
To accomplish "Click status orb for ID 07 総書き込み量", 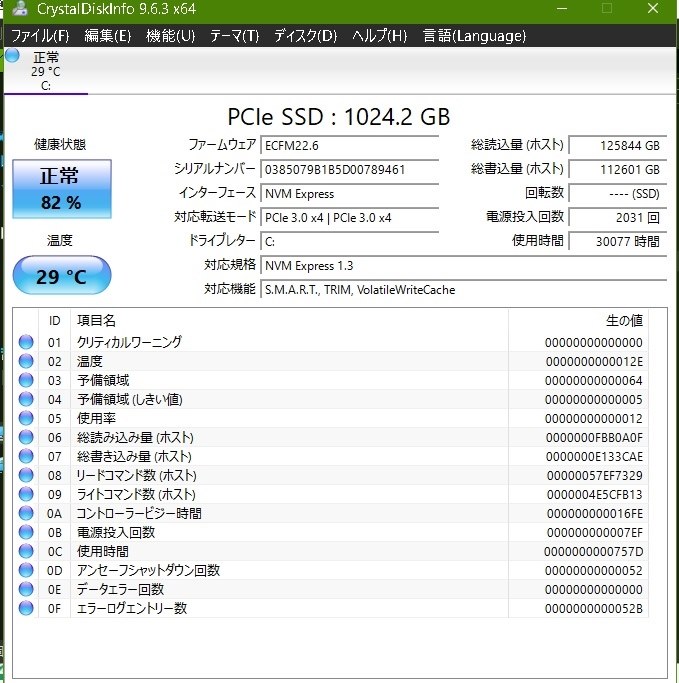I will pos(26,456).
